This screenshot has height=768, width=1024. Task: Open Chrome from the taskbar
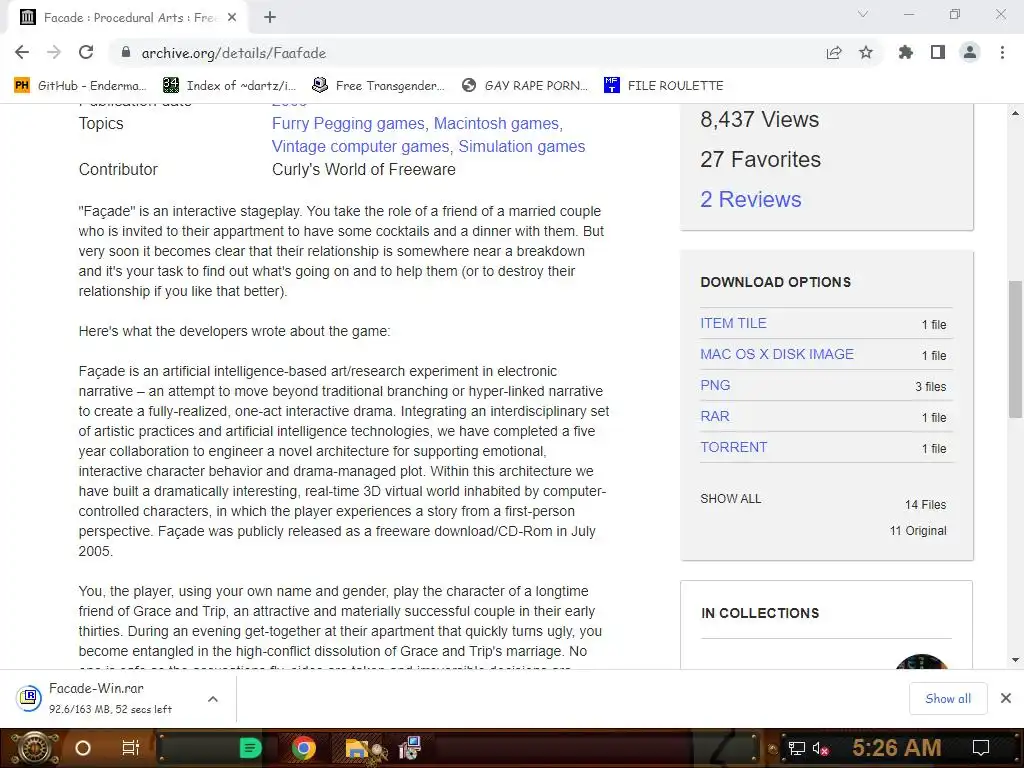pos(304,748)
